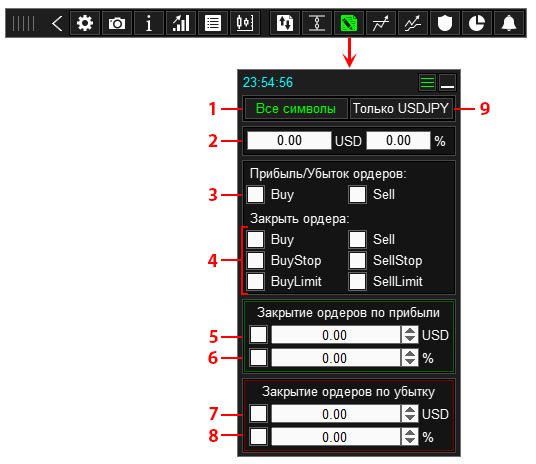Click the up-down arrows trade icon
The height and width of the screenshot is (464, 536).
(285, 23)
